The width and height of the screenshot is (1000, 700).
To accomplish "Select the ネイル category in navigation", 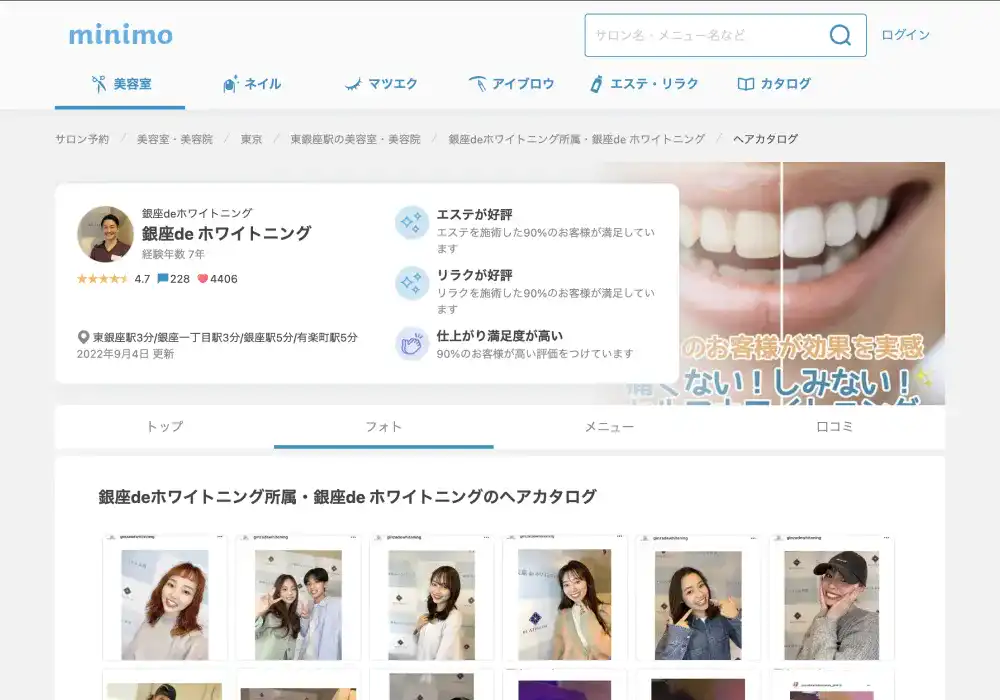I will click(251, 84).
